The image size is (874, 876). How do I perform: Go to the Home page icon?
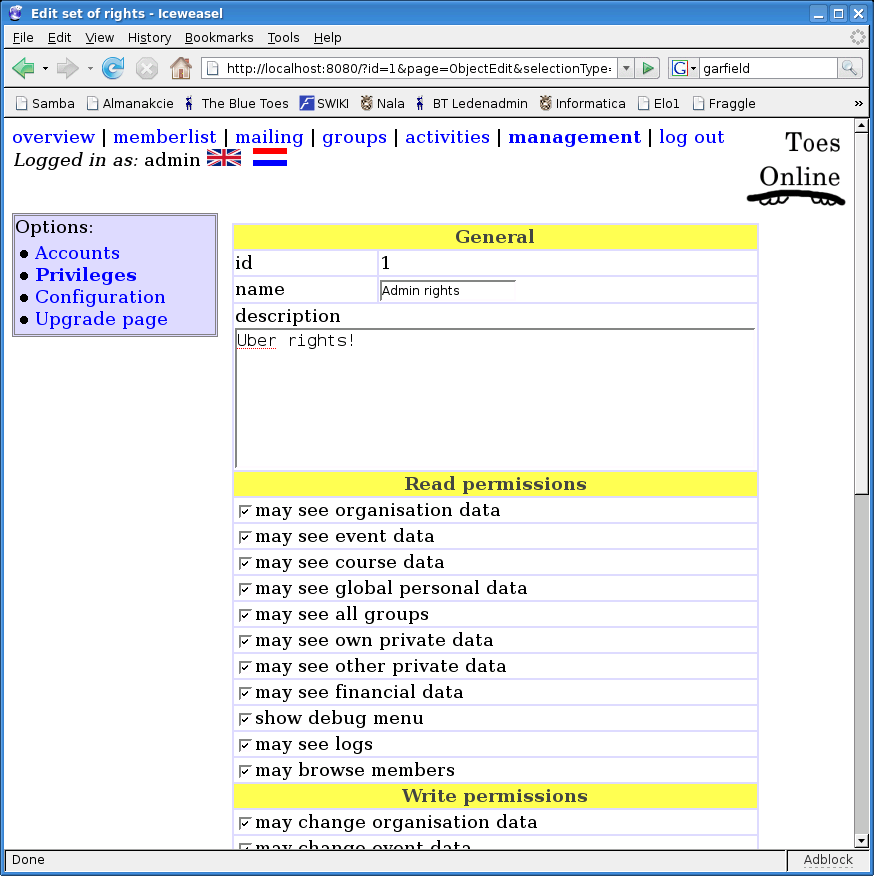pos(180,68)
